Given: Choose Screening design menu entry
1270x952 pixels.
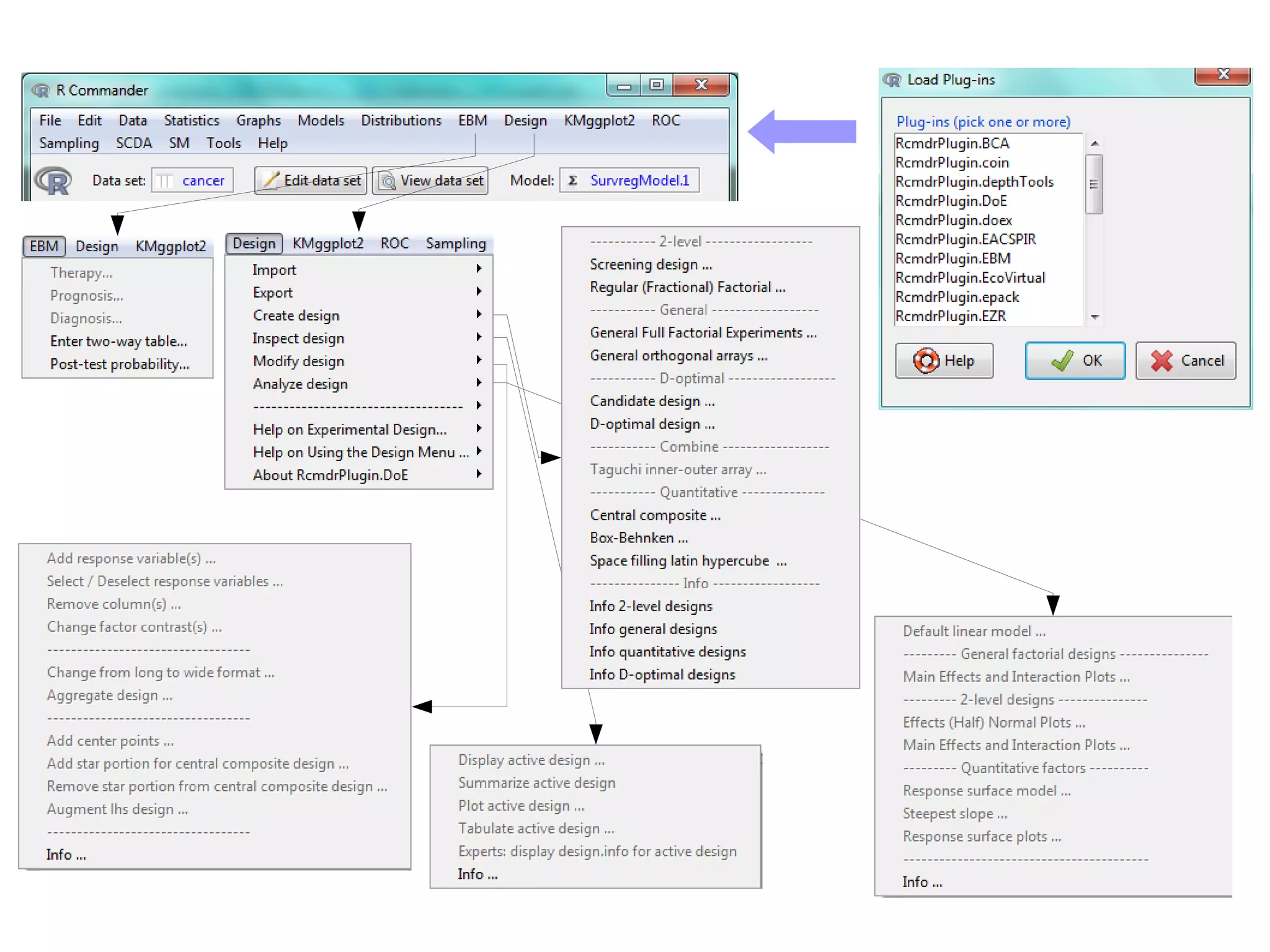Looking at the screenshot, I should coord(651,265).
